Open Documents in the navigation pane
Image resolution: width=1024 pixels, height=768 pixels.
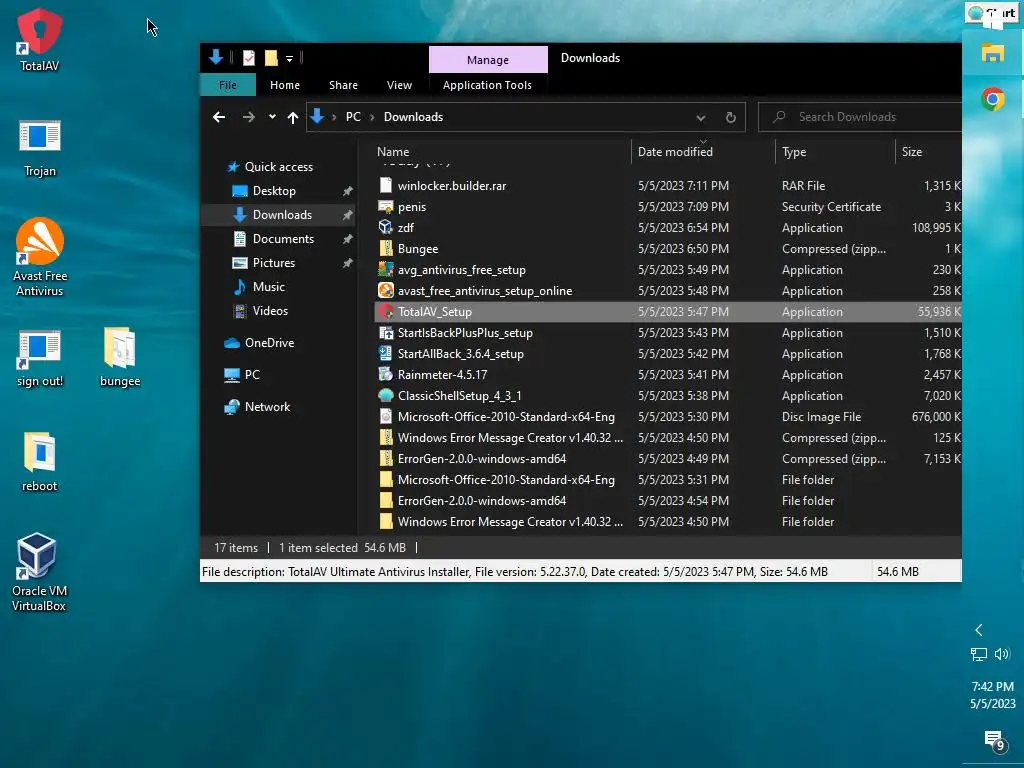pyautogui.click(x=283, y=239)
